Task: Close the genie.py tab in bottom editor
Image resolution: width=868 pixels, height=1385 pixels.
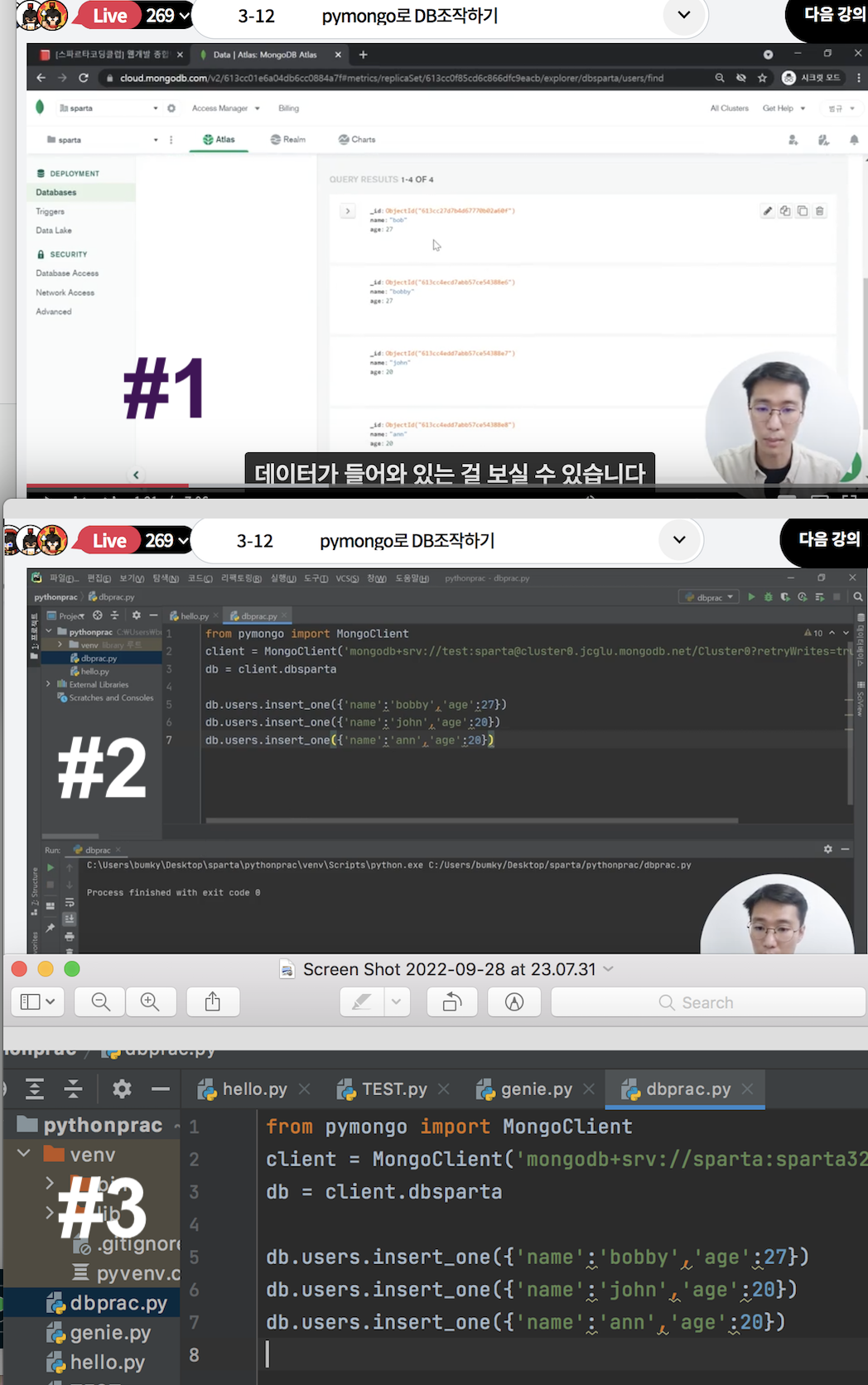Action: coord(589,1089)
